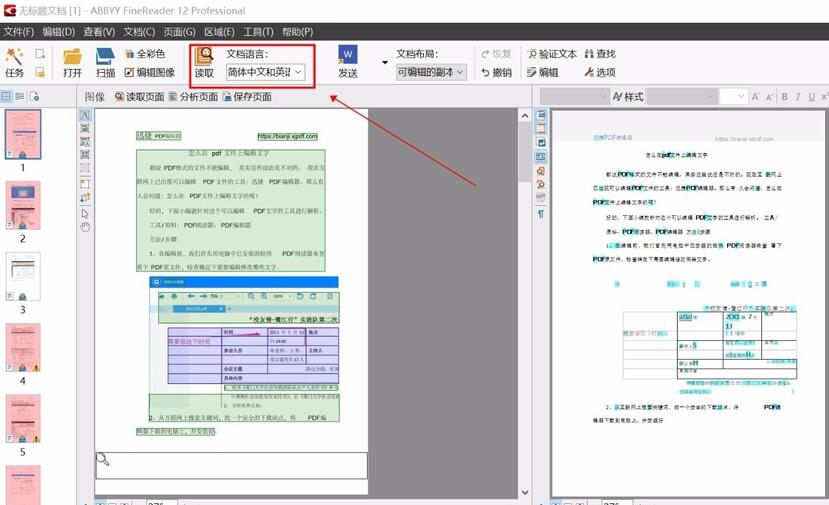Screen dimensions: 829x505
Task: Toggle the paragraph marks (¶) display
Action: point(541,214)
